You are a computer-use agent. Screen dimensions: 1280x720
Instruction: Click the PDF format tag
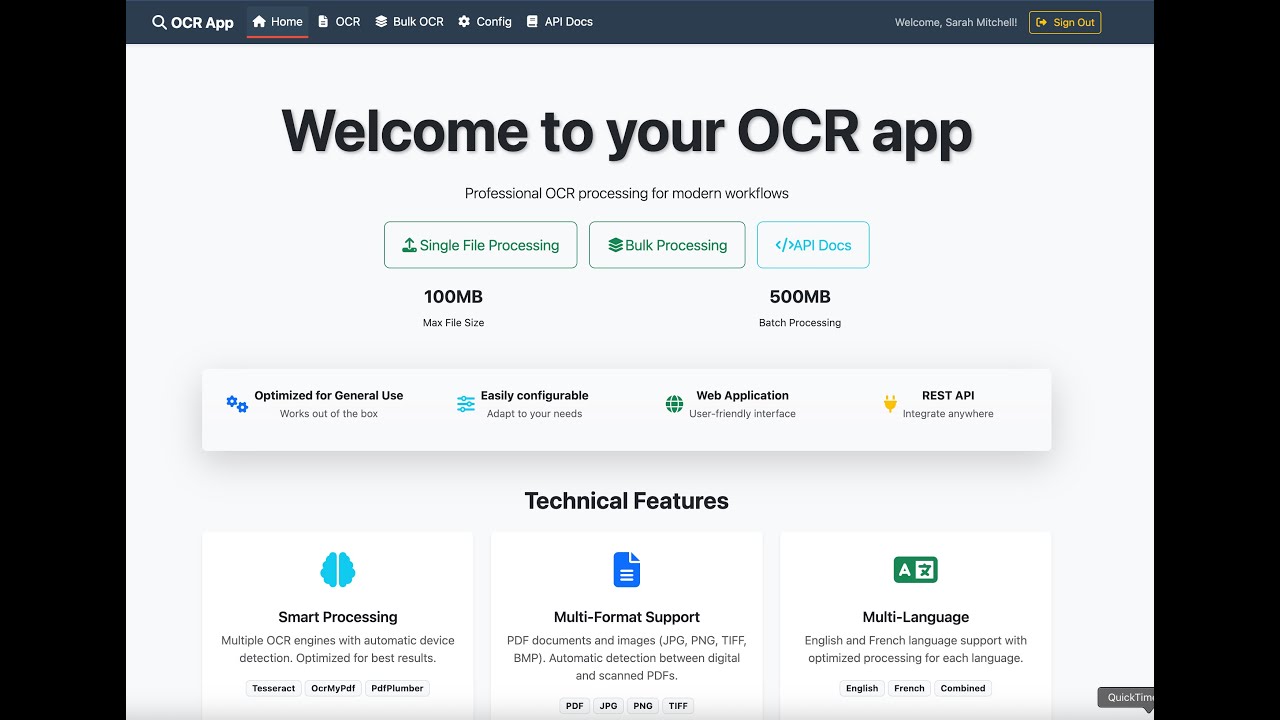click(575, 706)
